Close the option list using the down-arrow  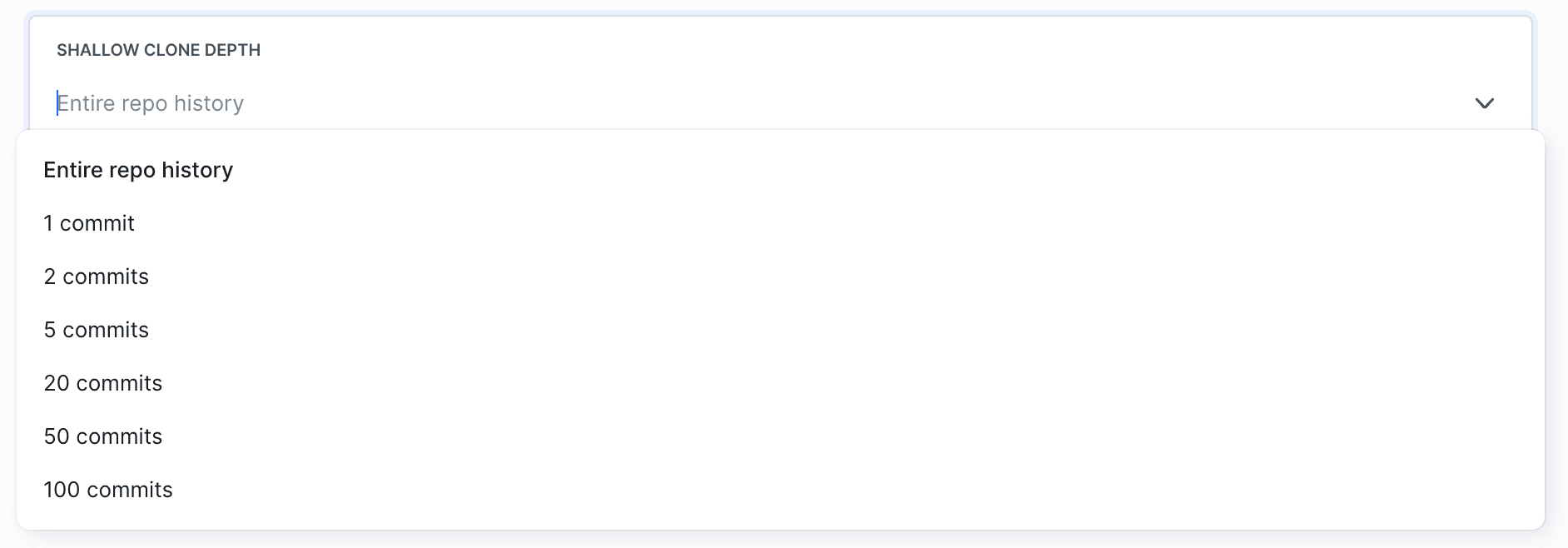pos(1484,103)
